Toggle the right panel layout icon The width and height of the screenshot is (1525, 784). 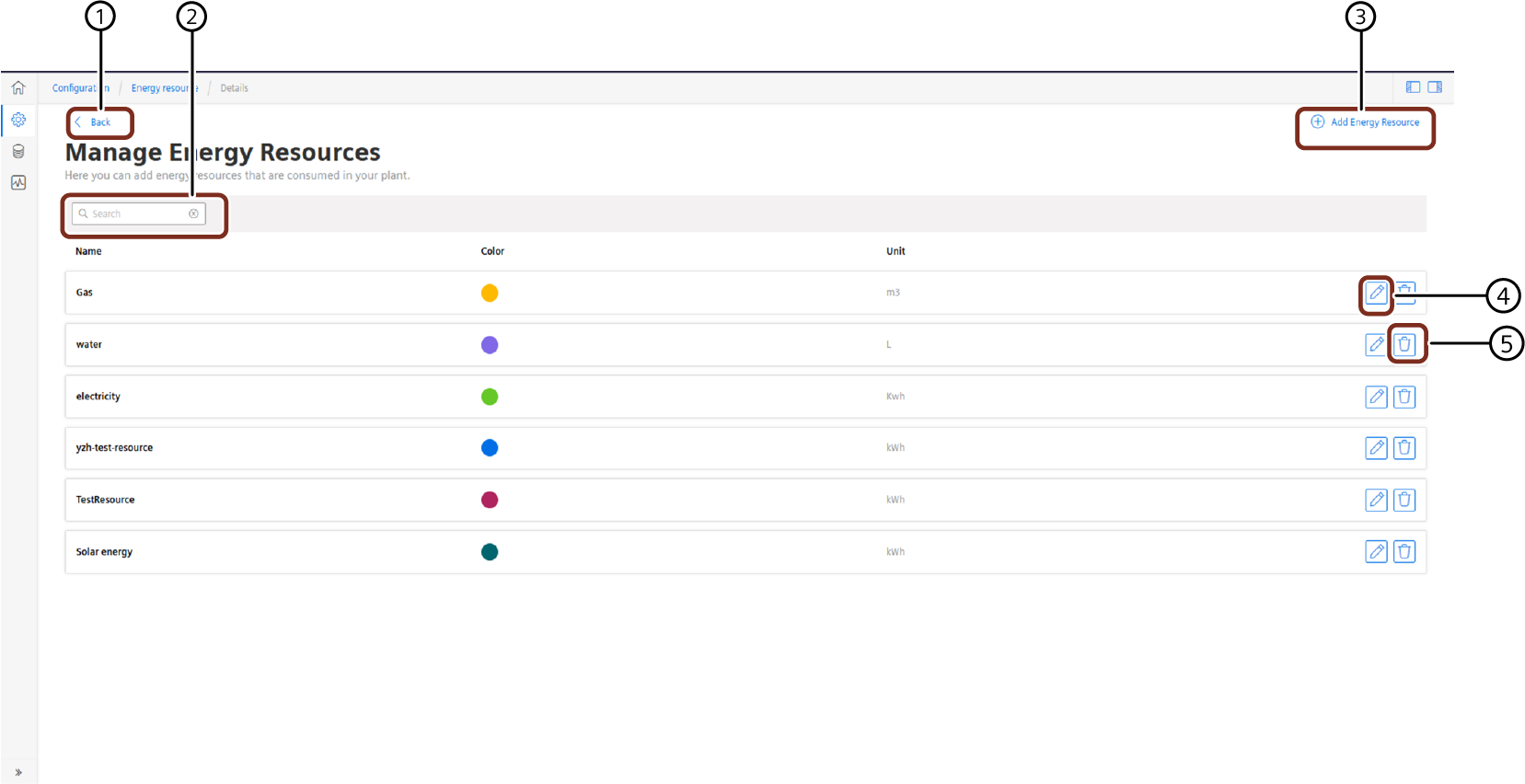(x=1435, y=87)
